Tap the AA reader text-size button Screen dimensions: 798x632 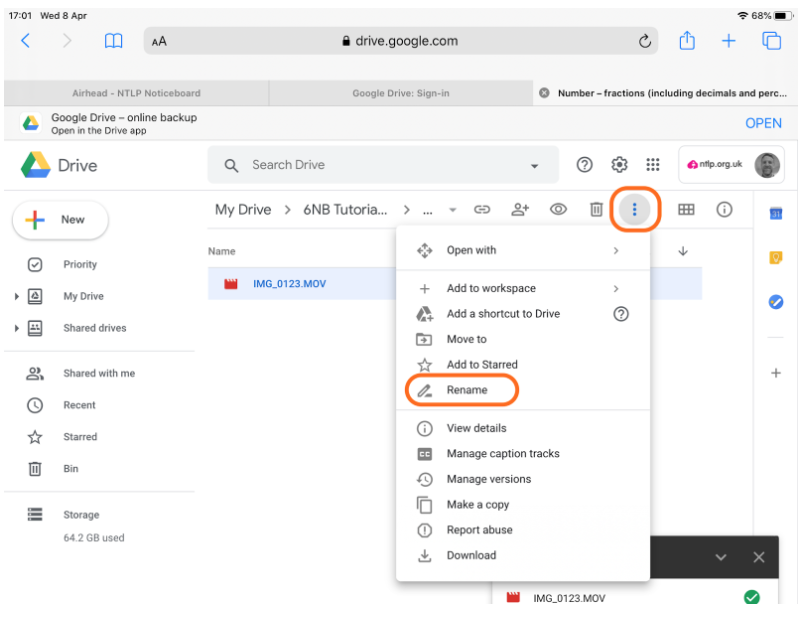[159, 41]
